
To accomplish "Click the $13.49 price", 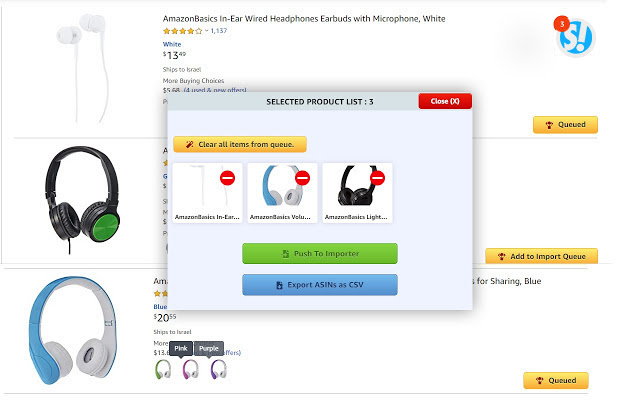I will [x=174, y=55].
